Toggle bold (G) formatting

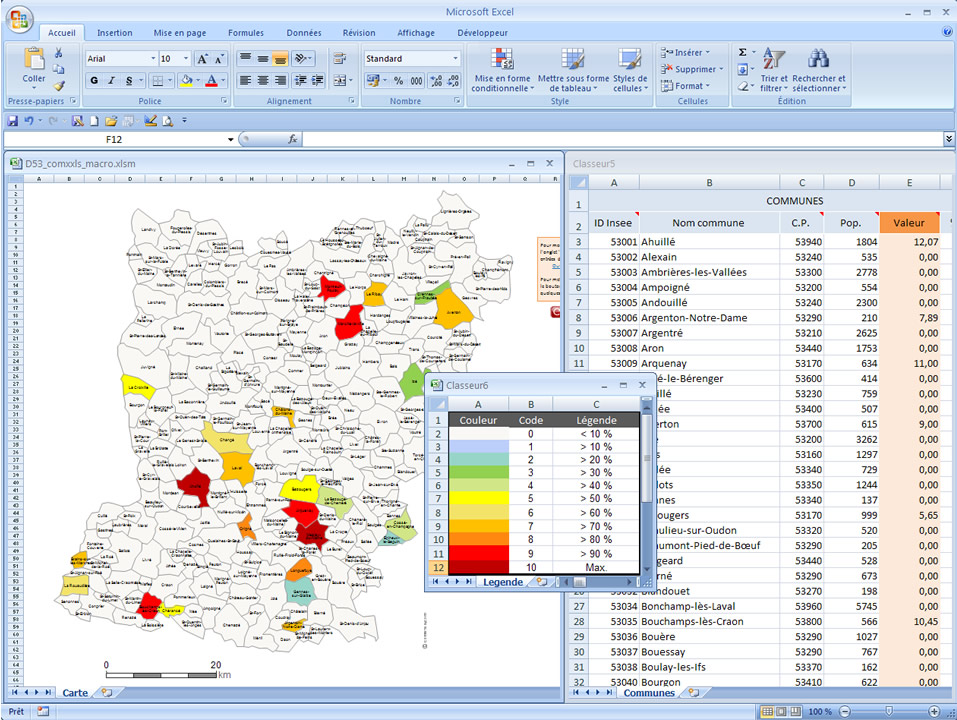[x=94, y=80]
